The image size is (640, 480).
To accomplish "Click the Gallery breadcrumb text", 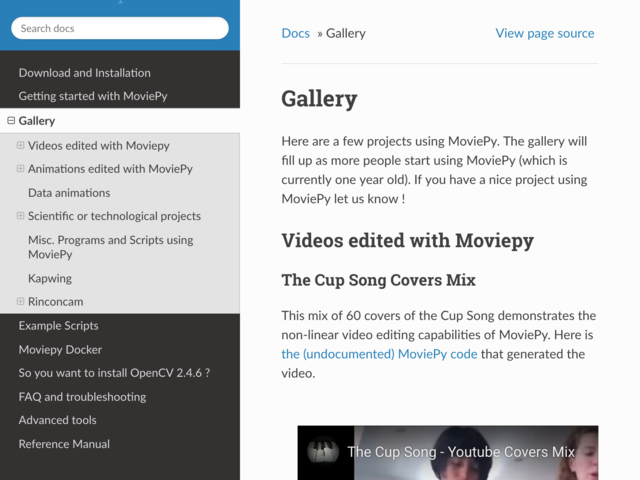I will [x=345, y=33].
